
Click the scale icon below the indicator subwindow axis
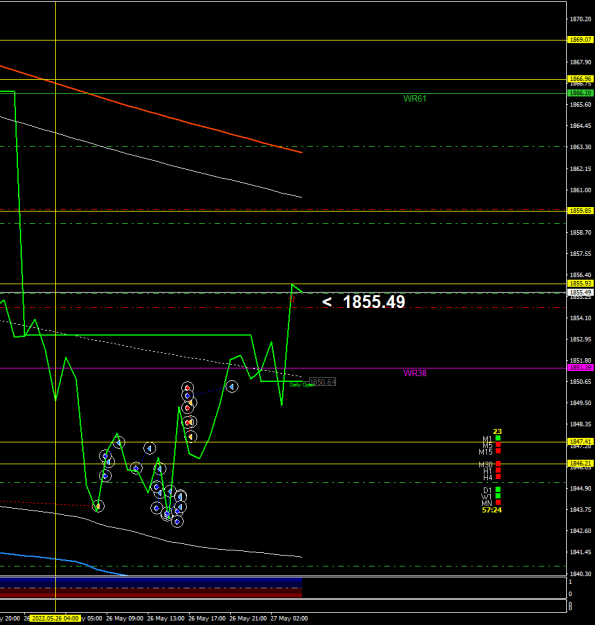pos(570,606)
